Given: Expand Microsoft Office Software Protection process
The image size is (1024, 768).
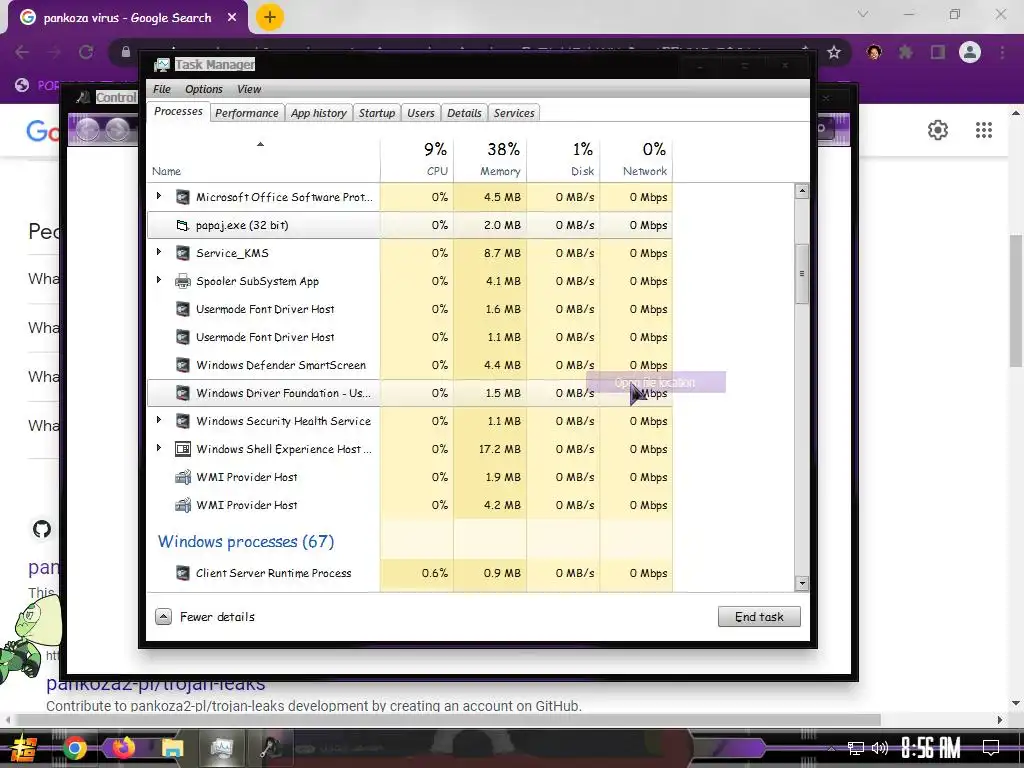Looking at the screenshot, I should click(159, 196).
